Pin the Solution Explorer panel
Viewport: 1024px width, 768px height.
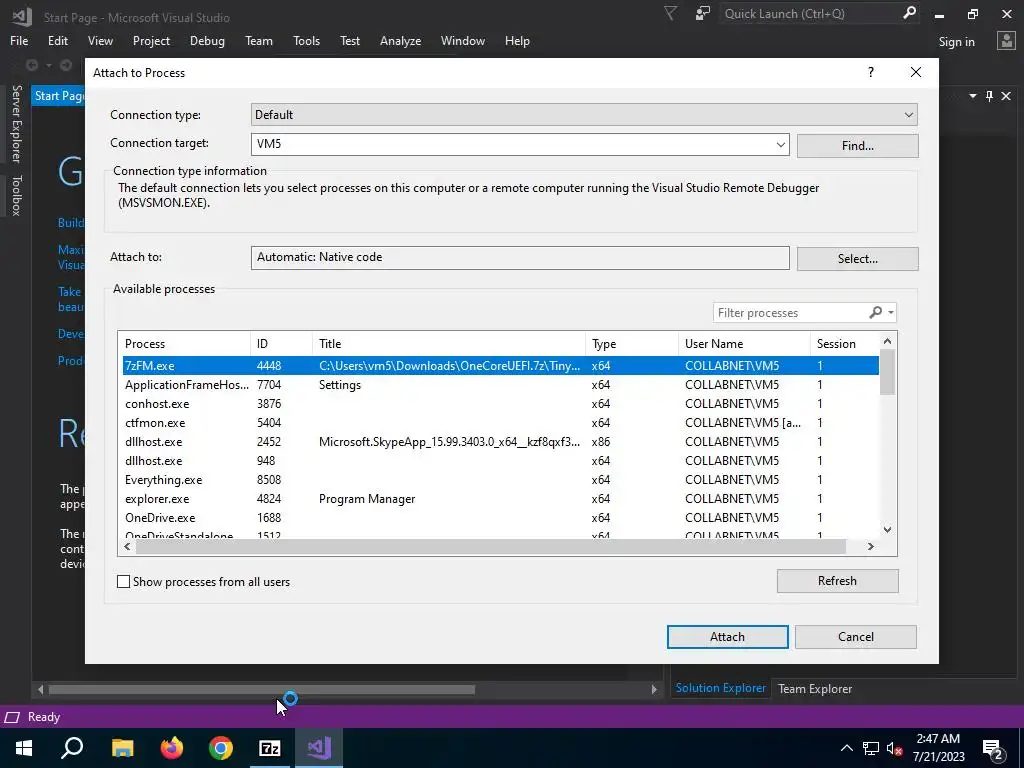click(989, 96)
